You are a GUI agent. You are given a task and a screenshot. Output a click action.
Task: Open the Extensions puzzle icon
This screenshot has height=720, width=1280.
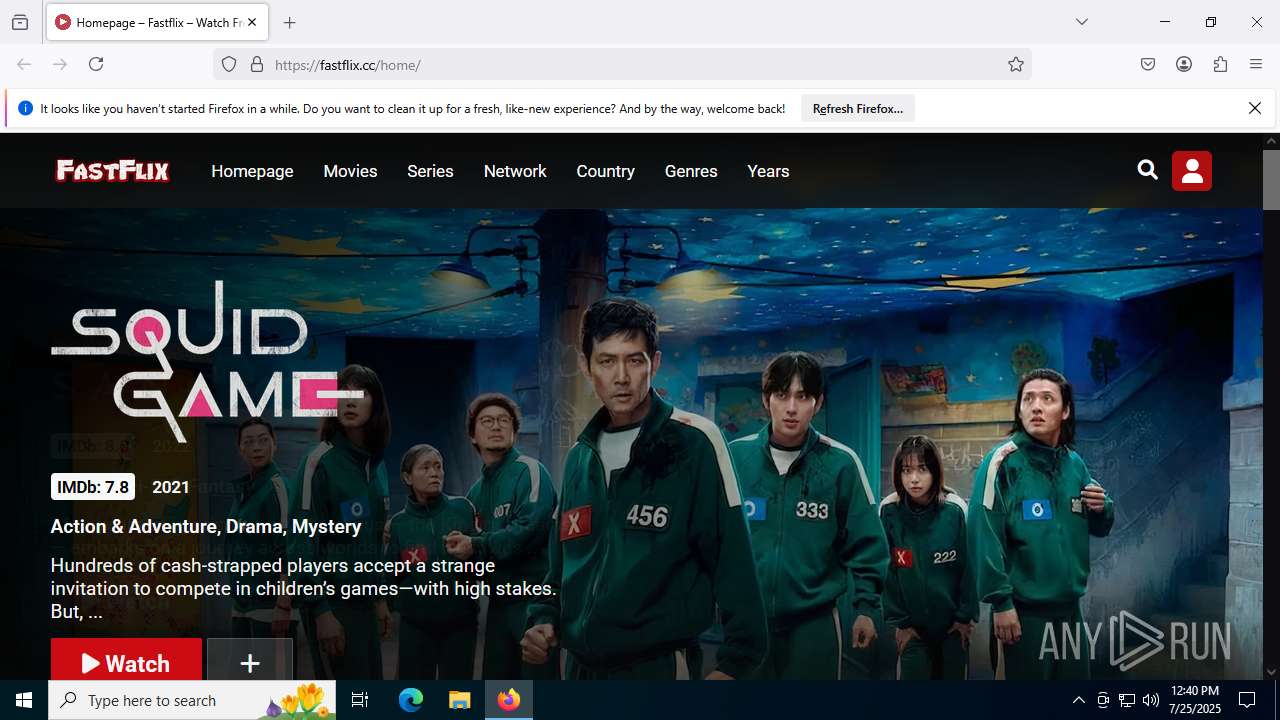(1220, 64)
